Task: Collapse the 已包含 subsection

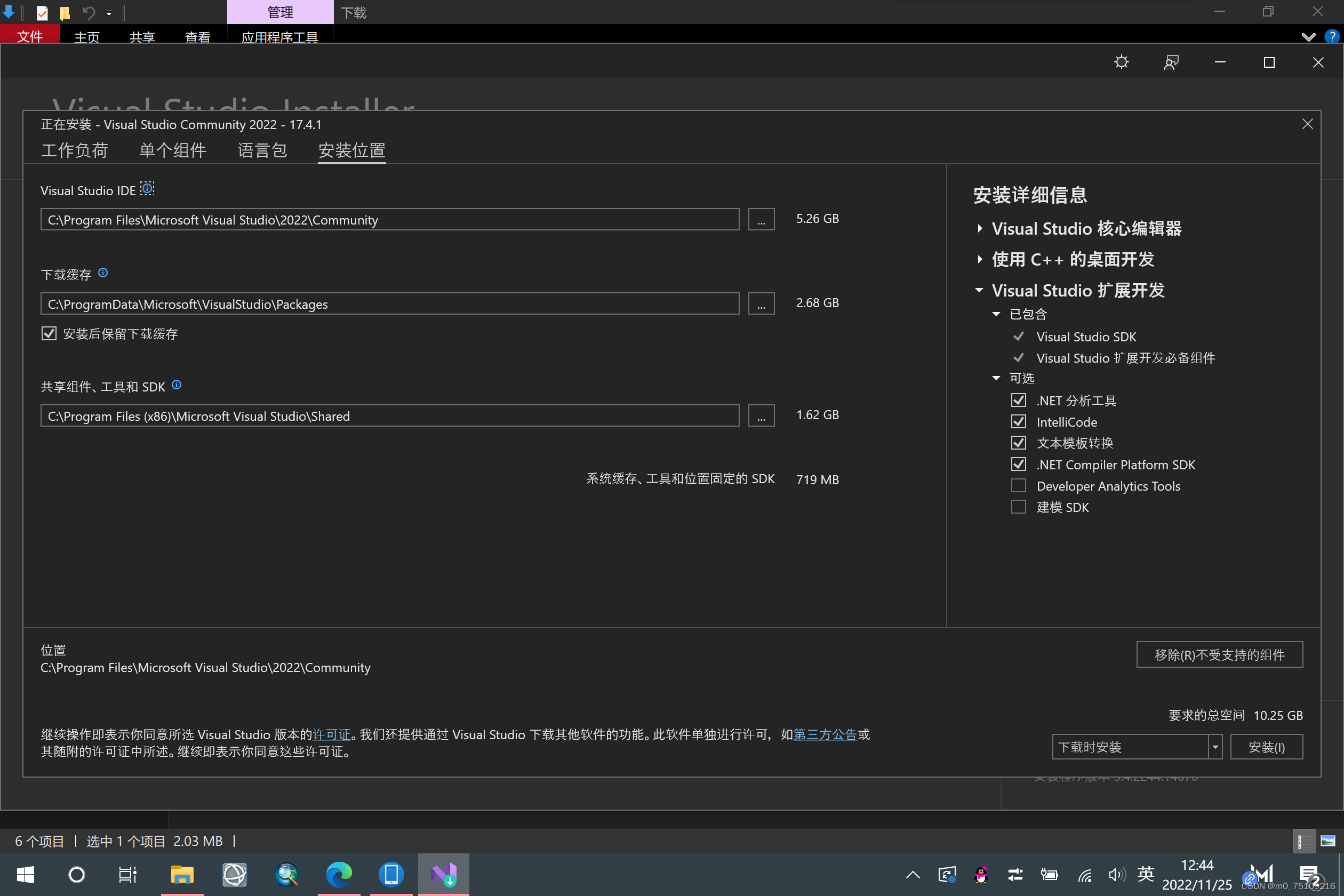Action: click(997, 314)
